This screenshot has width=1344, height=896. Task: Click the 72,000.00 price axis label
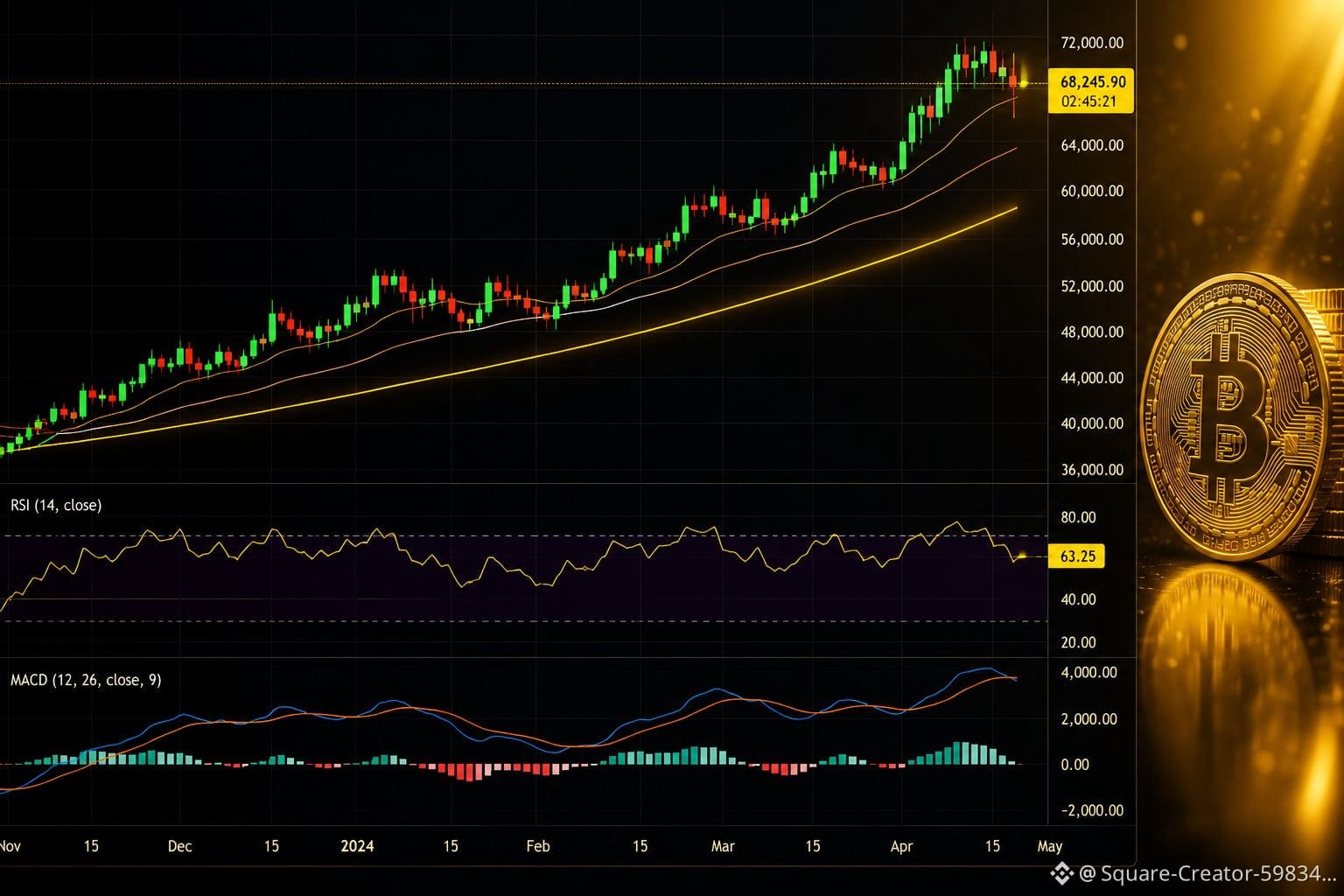coord(1092,43)
